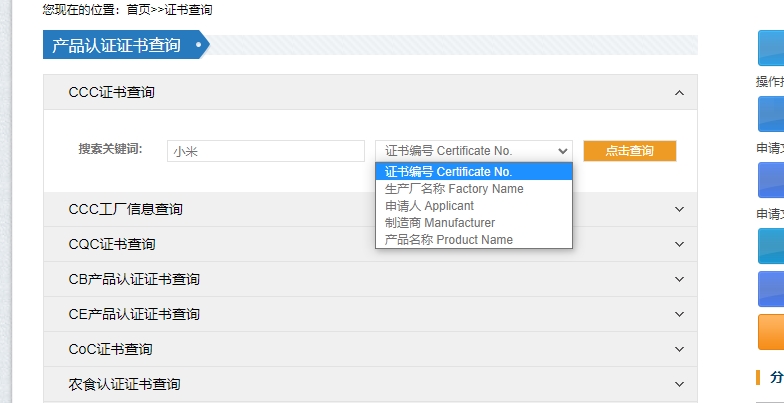Choose 生产厂名称 Factory Name option
This screenshot has height=403, width=784.
(454, 189)
